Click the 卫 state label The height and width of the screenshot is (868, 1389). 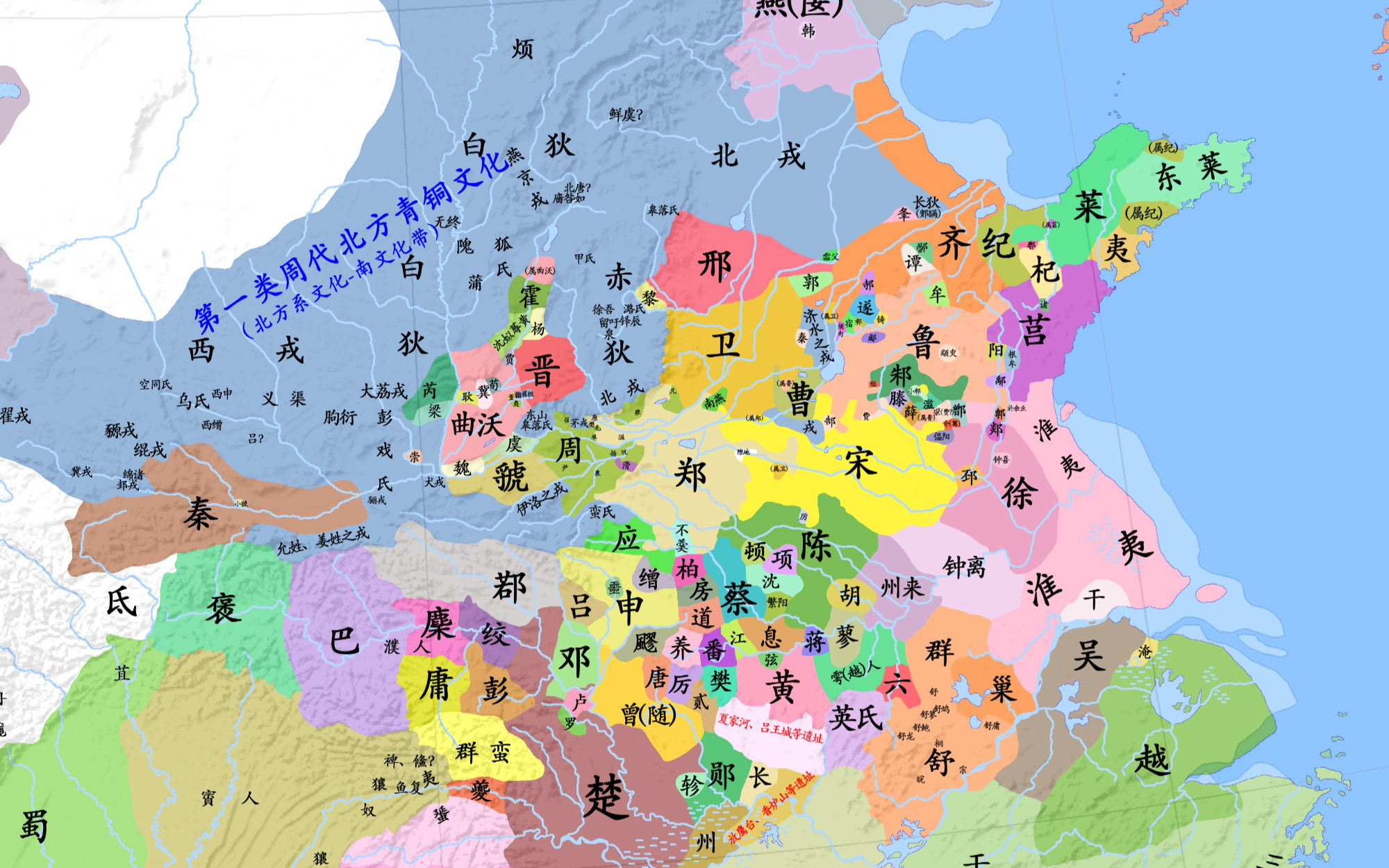pyautogui.click(x=723, y=344)
